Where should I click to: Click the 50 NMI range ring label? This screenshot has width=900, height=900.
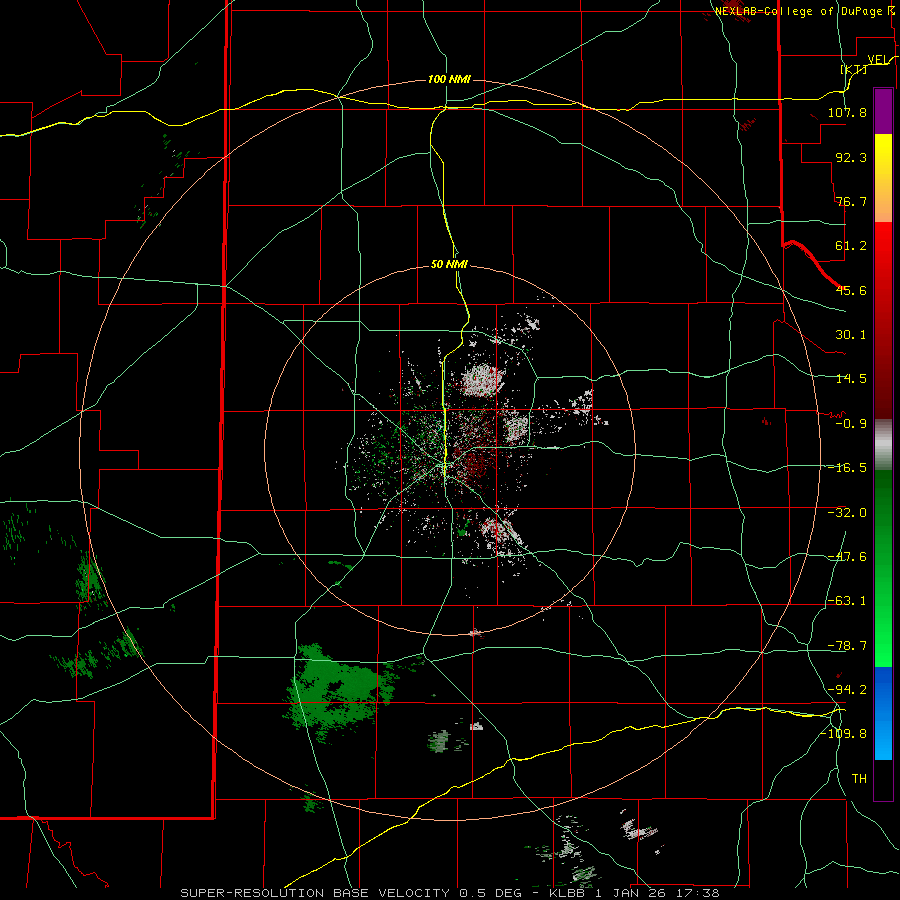[449, 265]
